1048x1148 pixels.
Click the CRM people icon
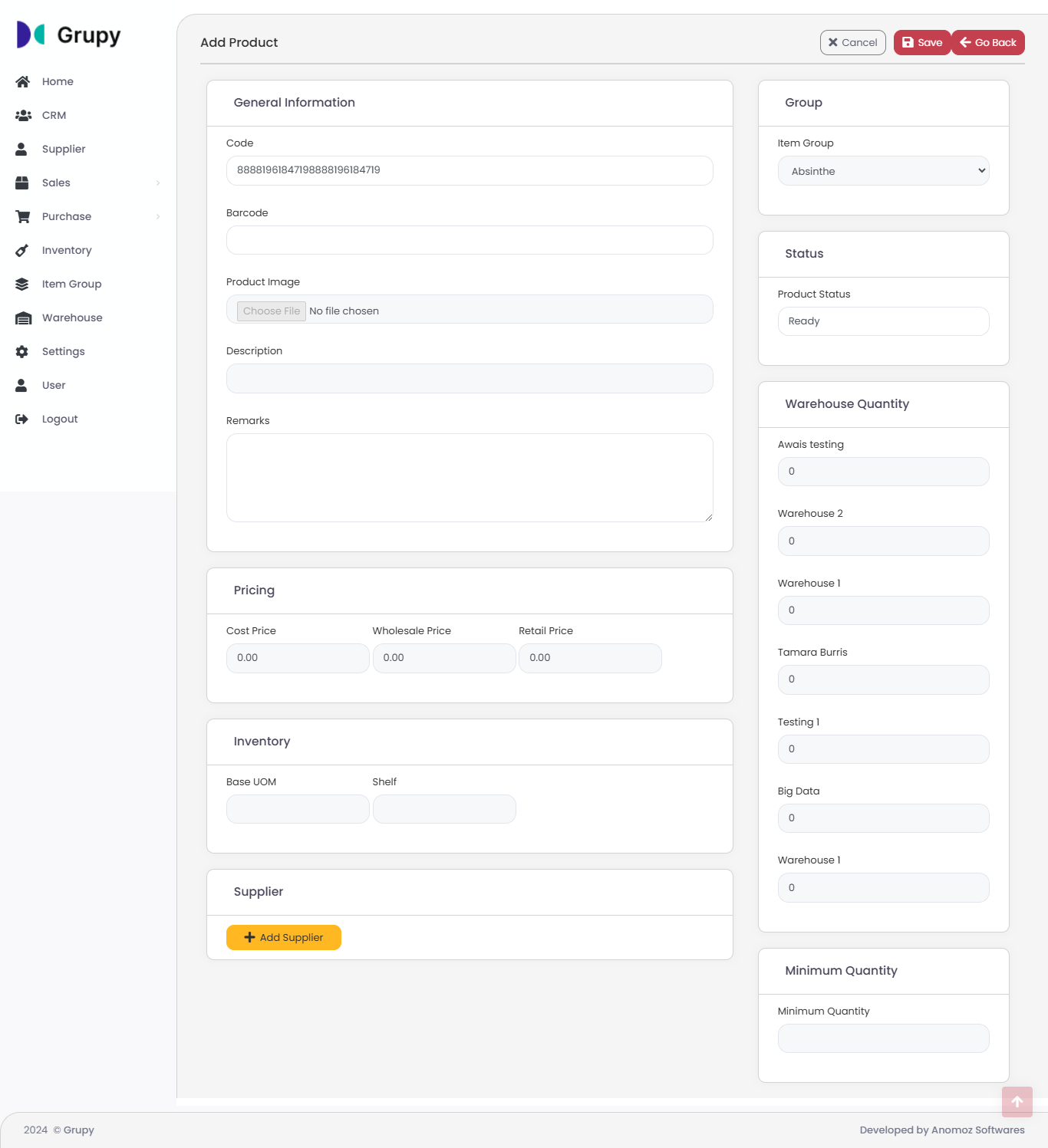pos(23,115)
